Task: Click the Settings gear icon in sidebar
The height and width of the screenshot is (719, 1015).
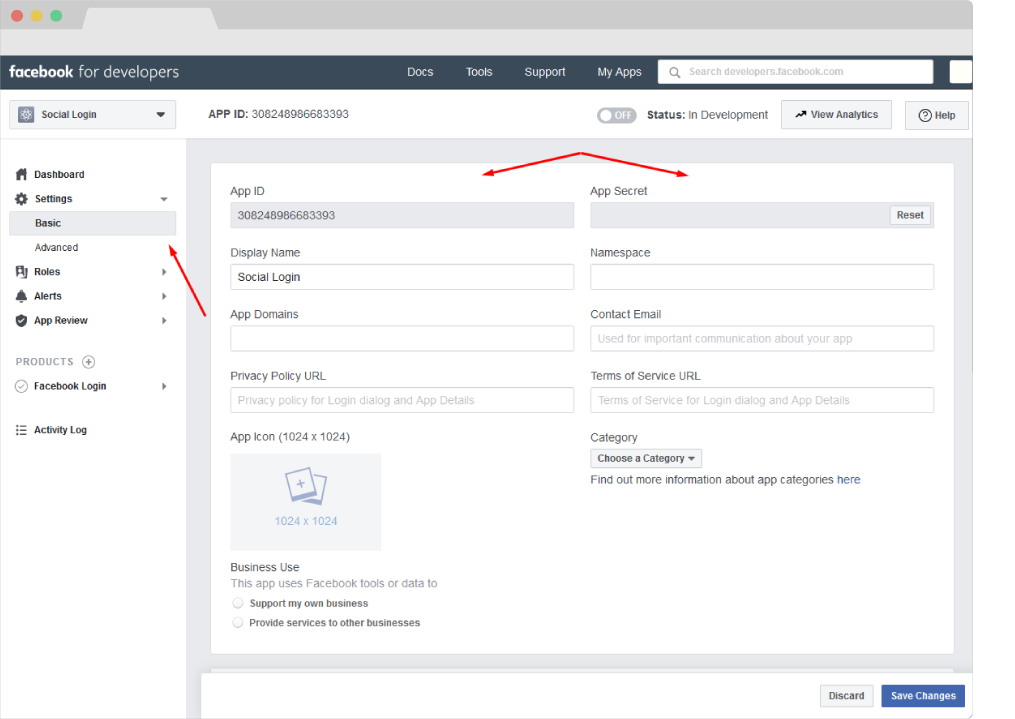Action: [x=21, y=199]
